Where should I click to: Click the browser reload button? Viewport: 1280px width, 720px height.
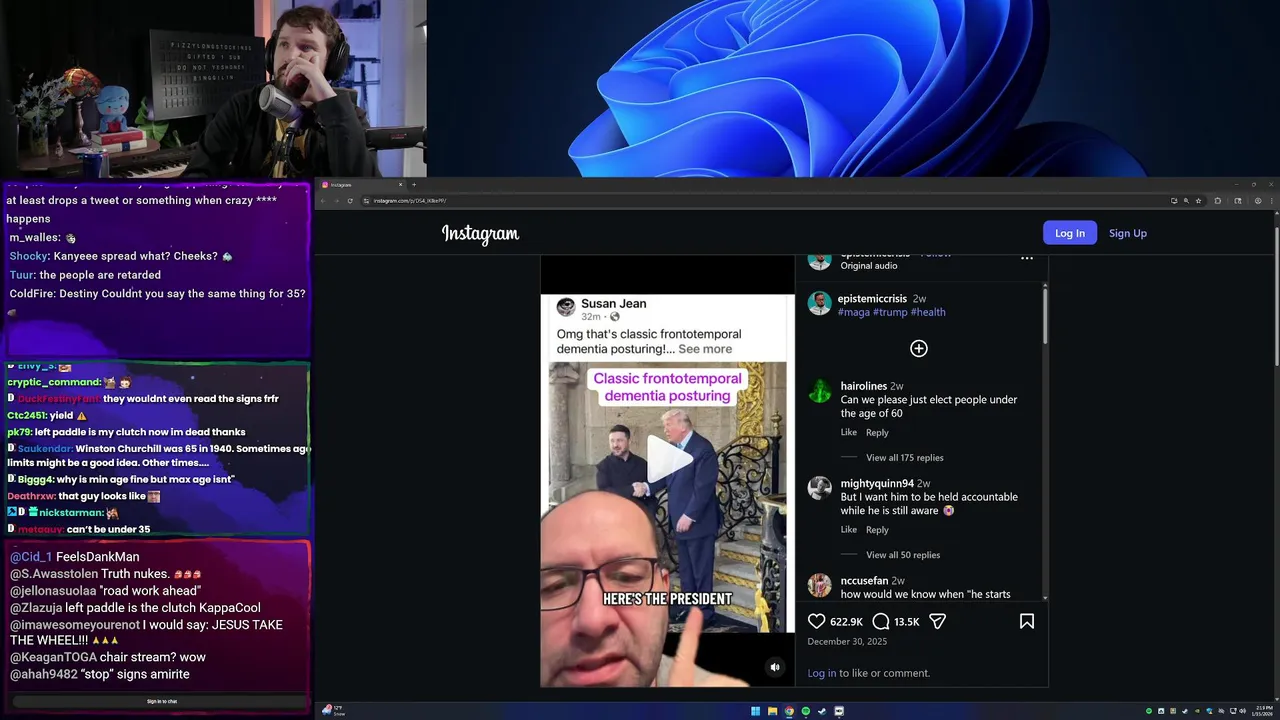click(x=350, y=201)
